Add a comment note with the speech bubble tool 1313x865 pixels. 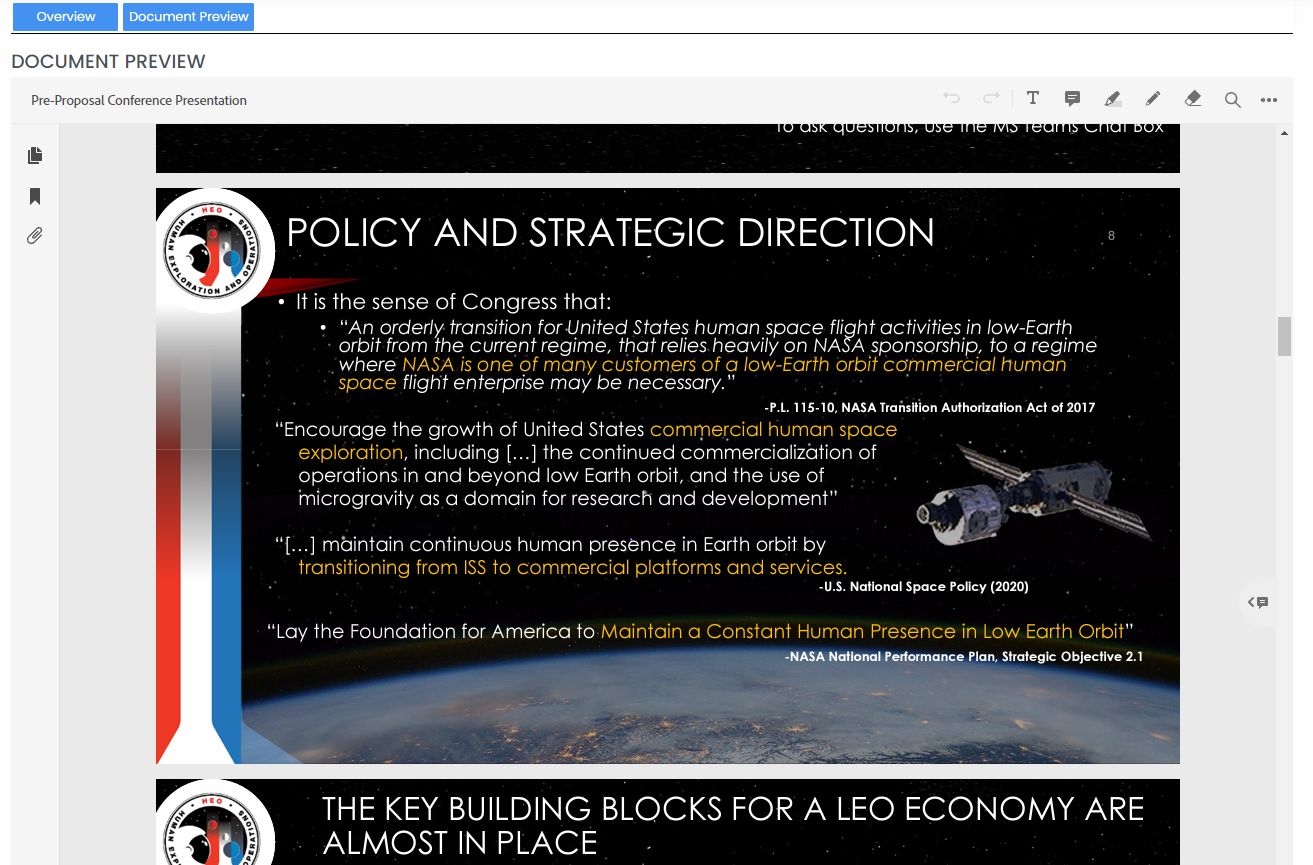(1072, 98)
